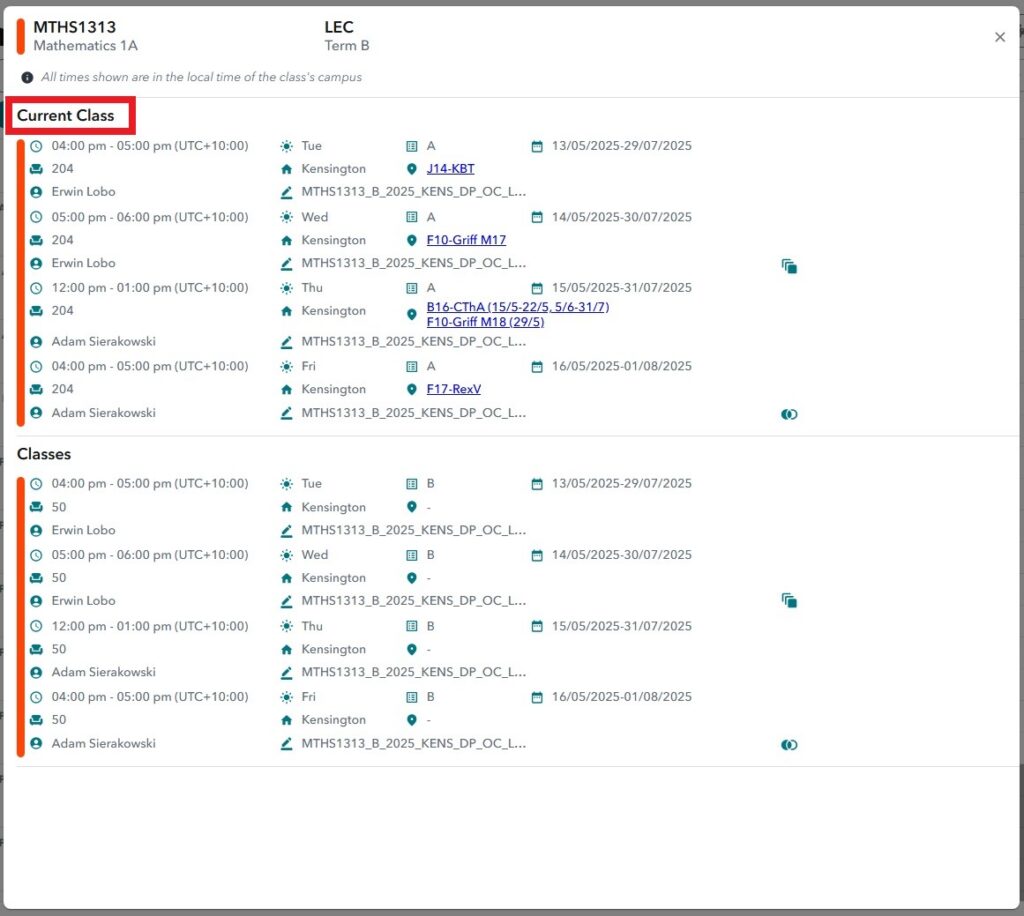The width and height of the screenshot is (1024, 916).
Task: Click the copy icon in lower Classes section
Action: coord(789,601)
